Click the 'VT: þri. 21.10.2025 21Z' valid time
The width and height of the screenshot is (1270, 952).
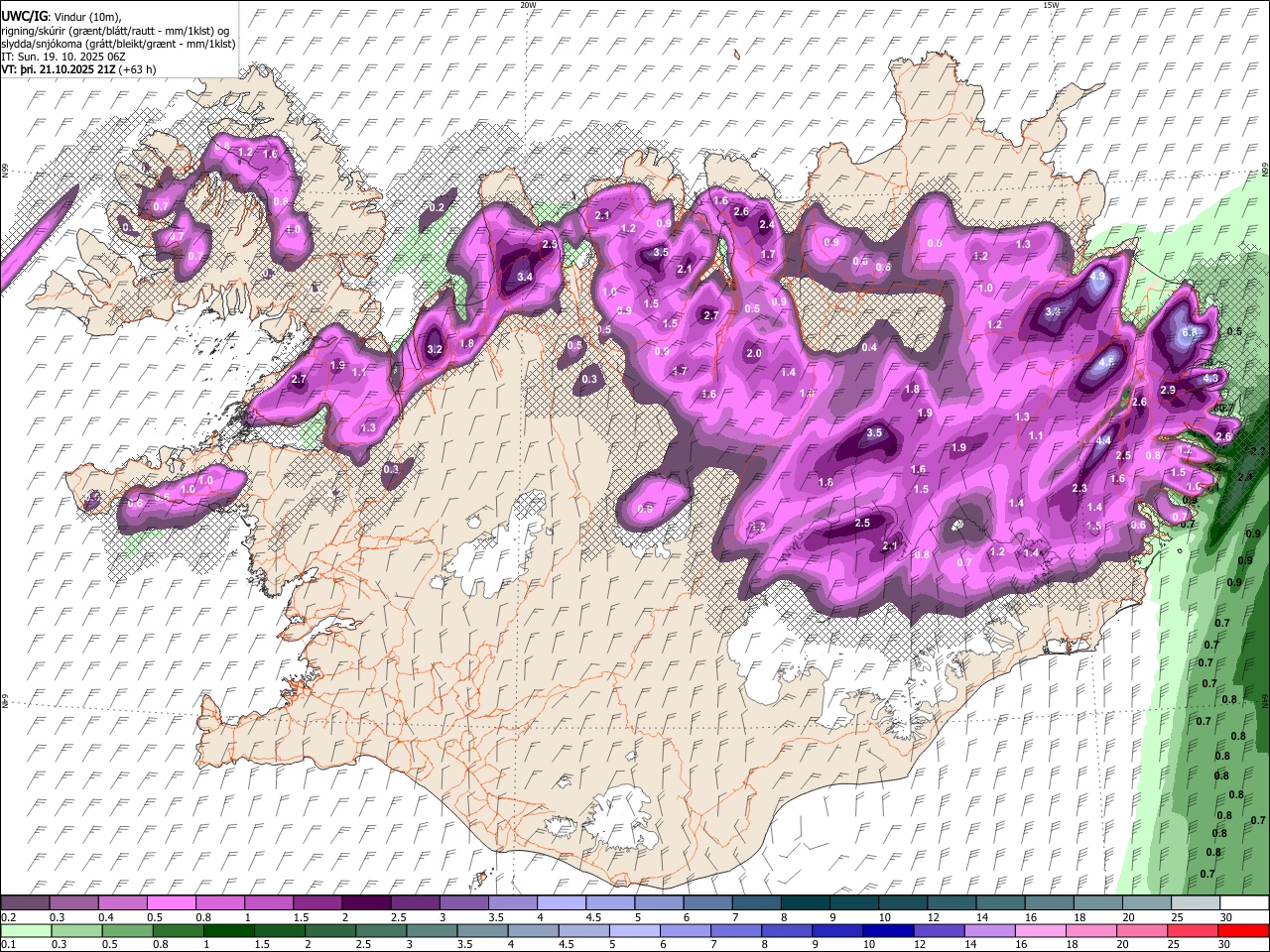(x=58, y=69)
